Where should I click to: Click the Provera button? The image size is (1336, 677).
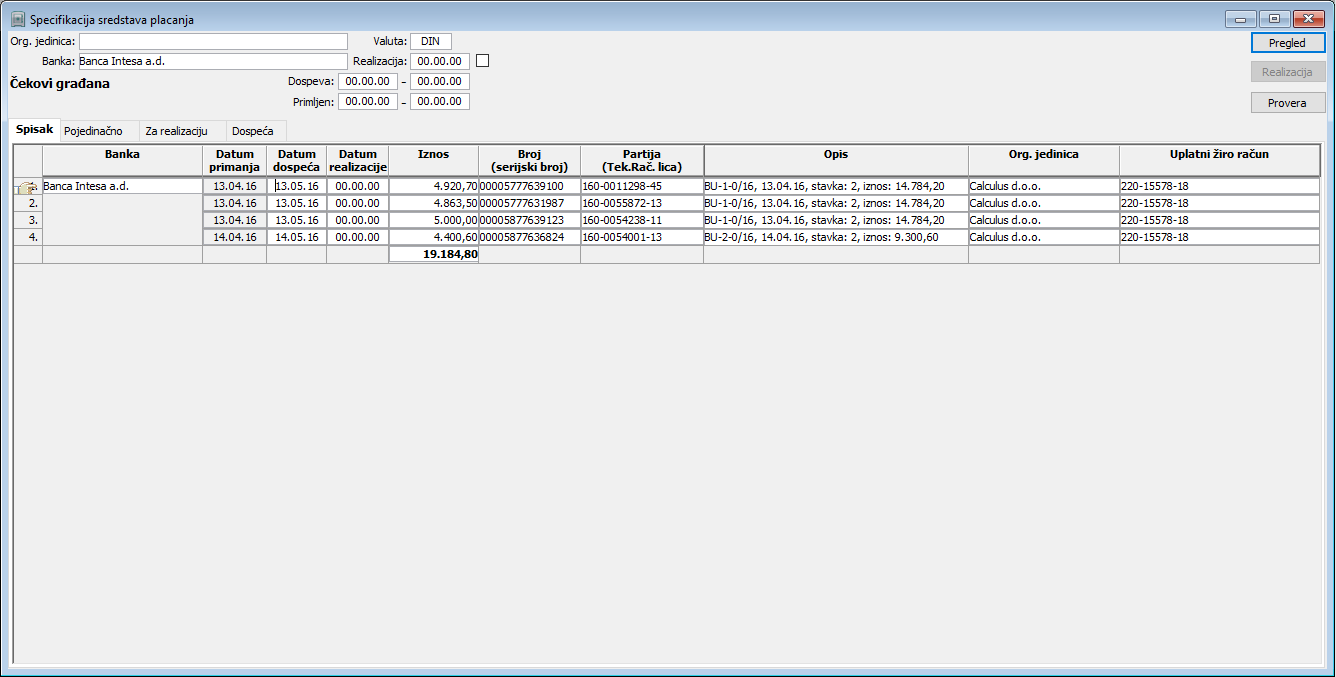pyautogui.click(x=1288, y=103)
